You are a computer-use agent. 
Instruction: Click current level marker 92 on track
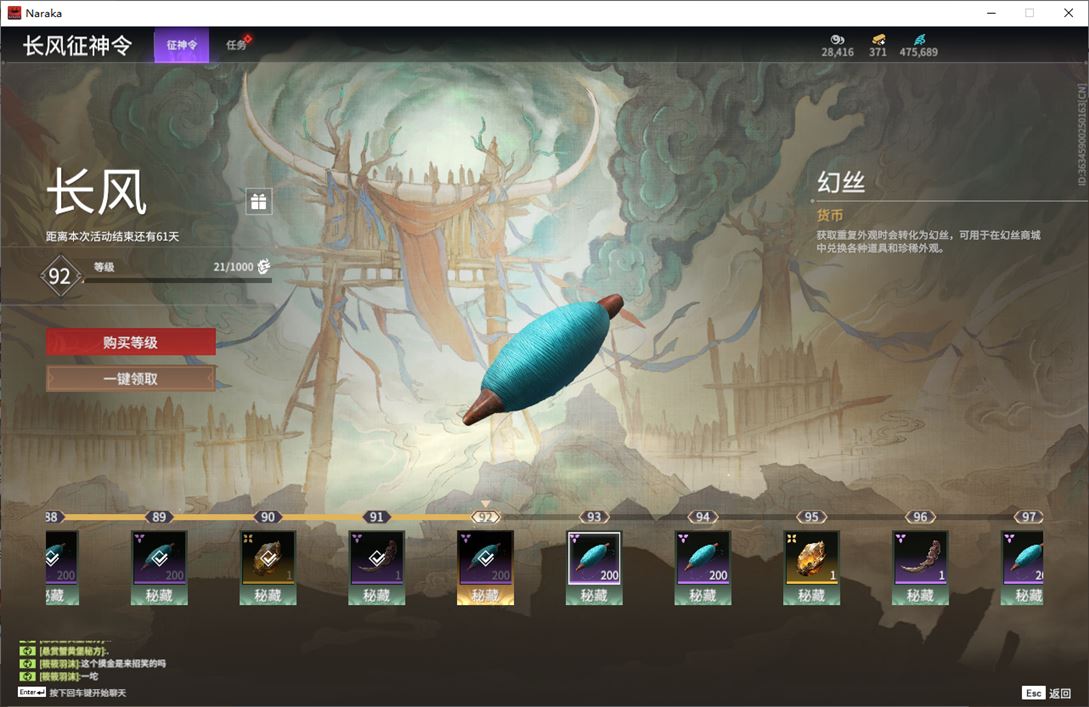pos(485,517)
